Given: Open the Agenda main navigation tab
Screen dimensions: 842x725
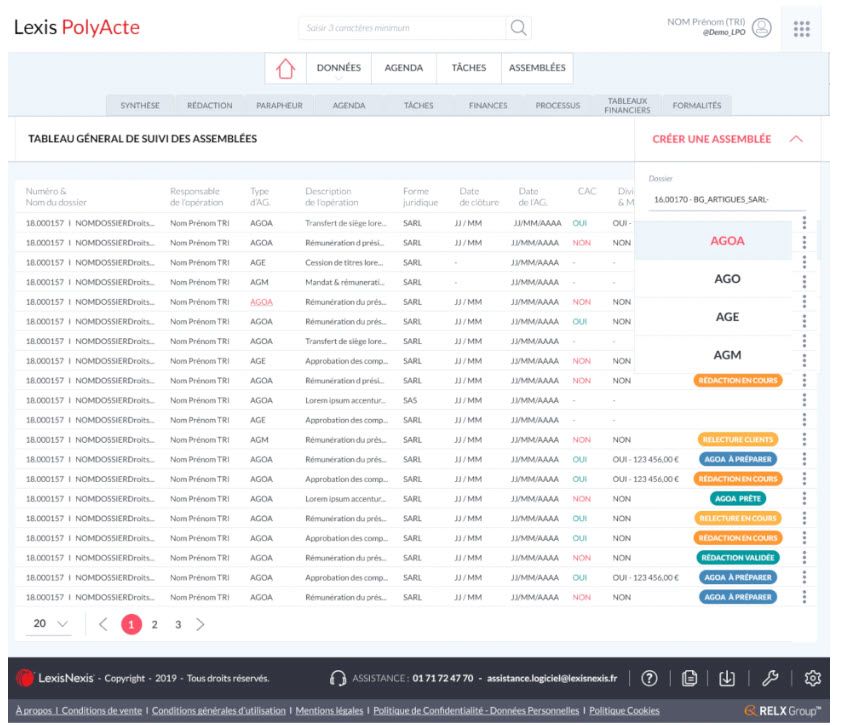Looking at the screenshot, I should 404,68.
